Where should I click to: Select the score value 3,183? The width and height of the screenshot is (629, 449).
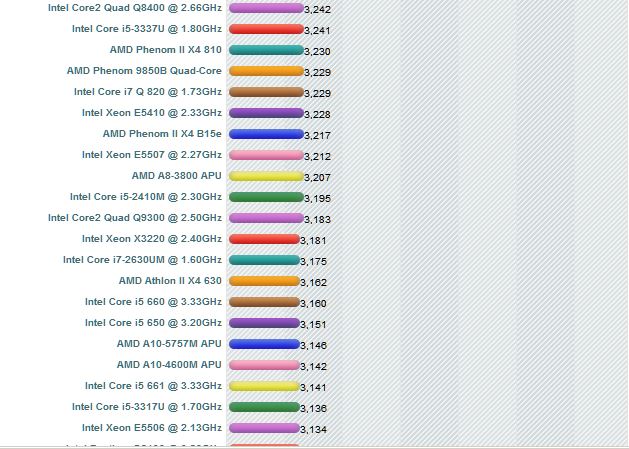pos(317,220)
